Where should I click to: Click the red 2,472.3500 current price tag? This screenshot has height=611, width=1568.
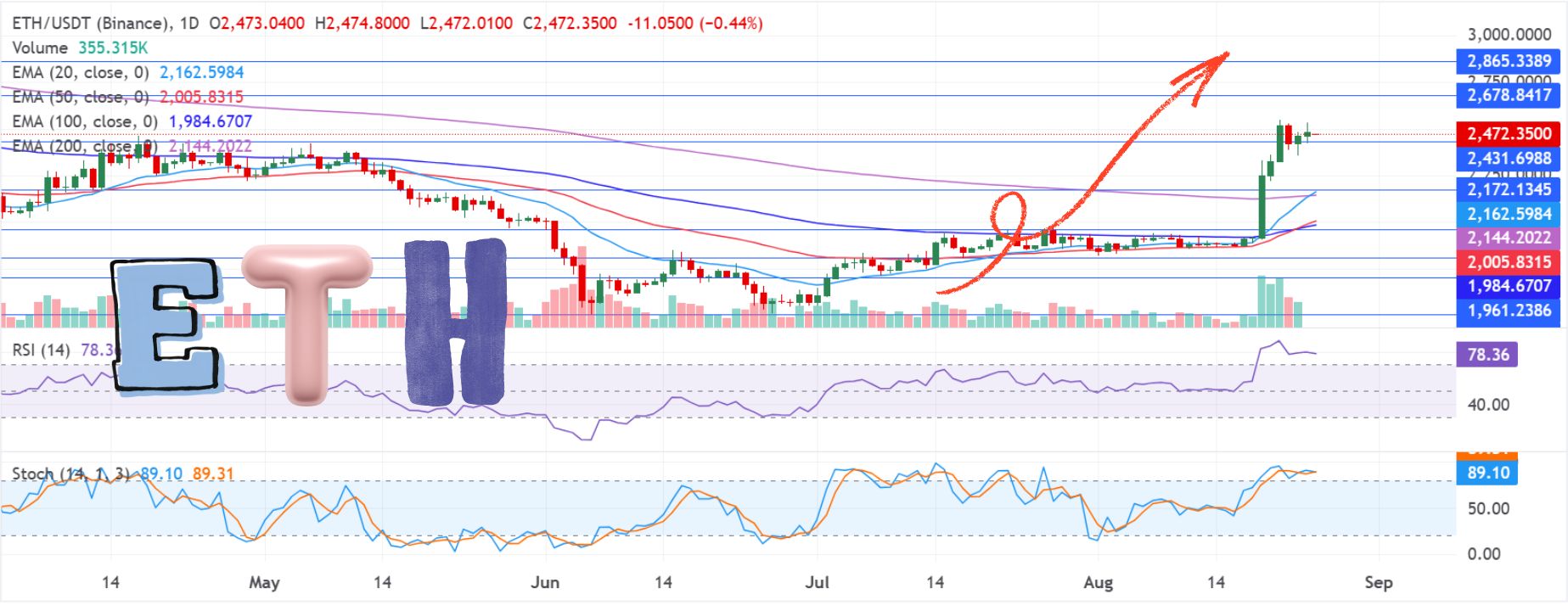1509,133
